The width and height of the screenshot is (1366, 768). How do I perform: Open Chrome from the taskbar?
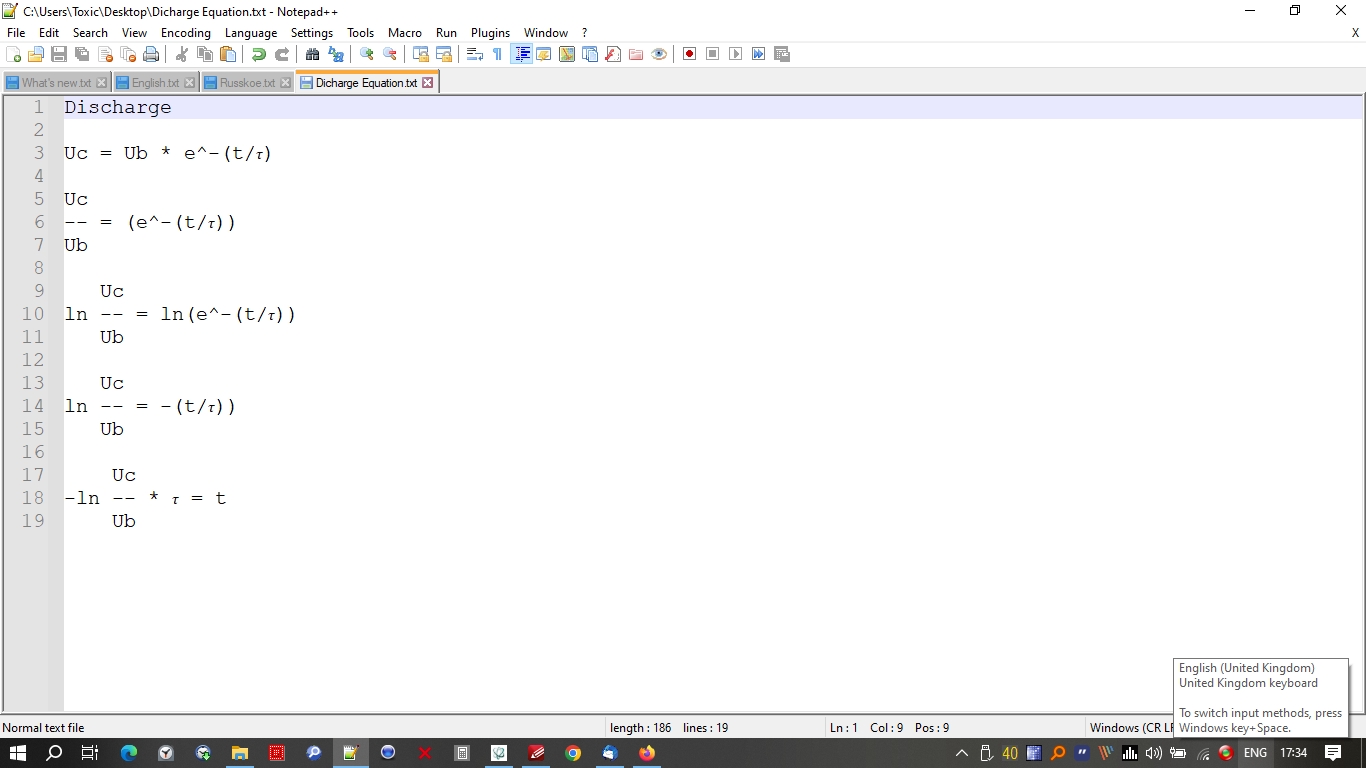coord(573,753)
